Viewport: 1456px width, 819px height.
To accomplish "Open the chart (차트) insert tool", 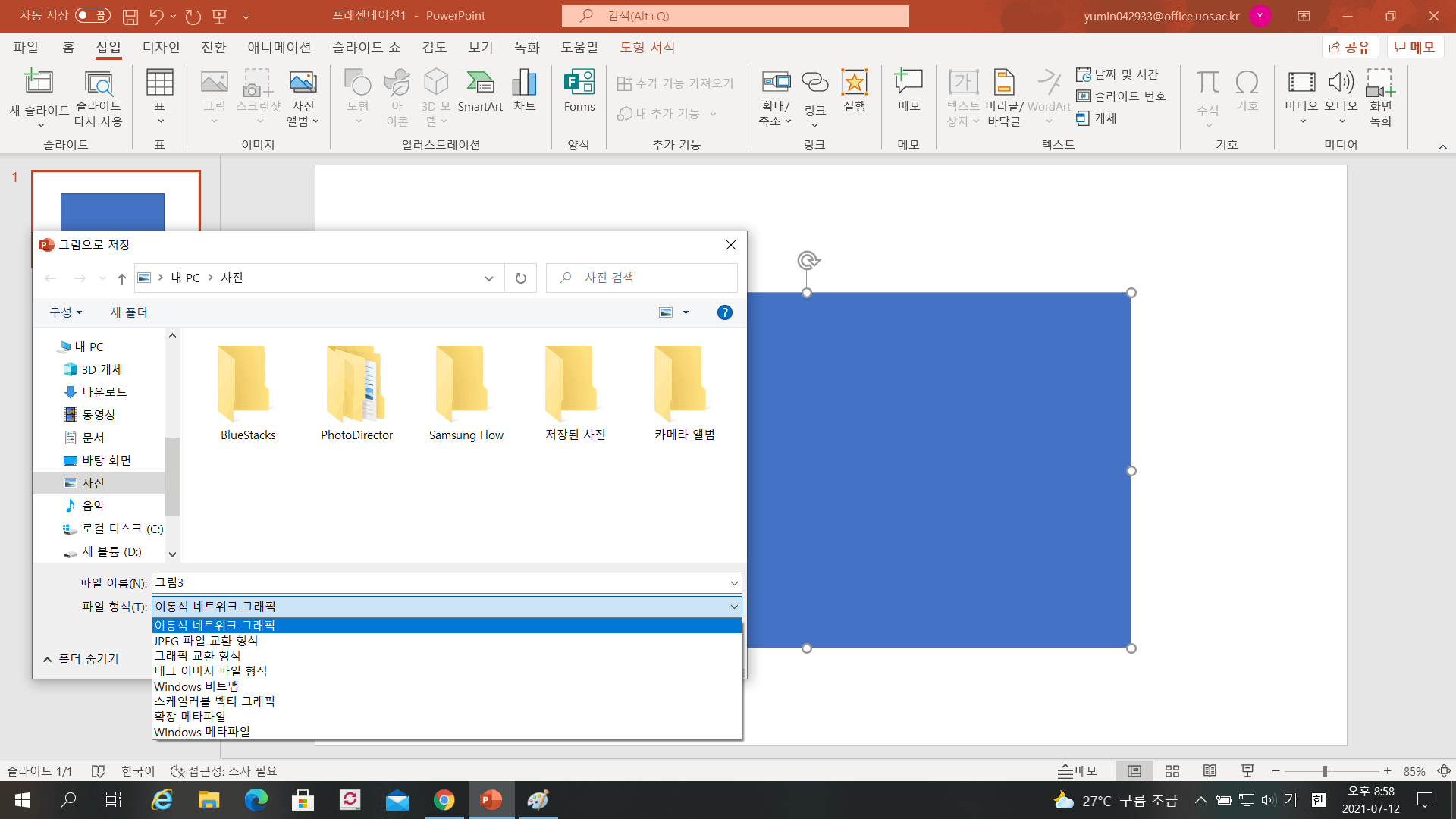I will (x=525, y=92).
